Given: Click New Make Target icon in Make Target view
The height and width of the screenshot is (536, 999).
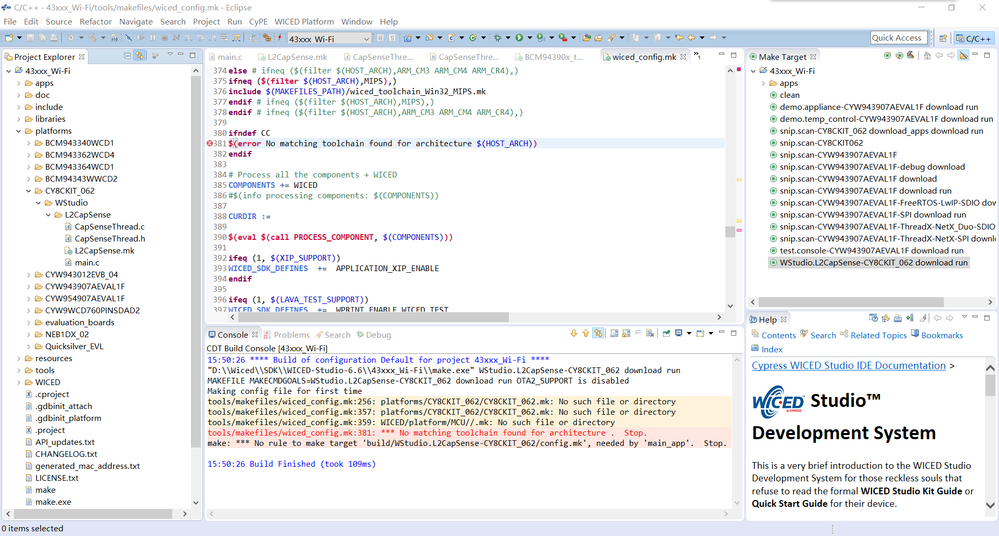Looking at the screenshot, I should pyautogui.click(x=887, y=56).
